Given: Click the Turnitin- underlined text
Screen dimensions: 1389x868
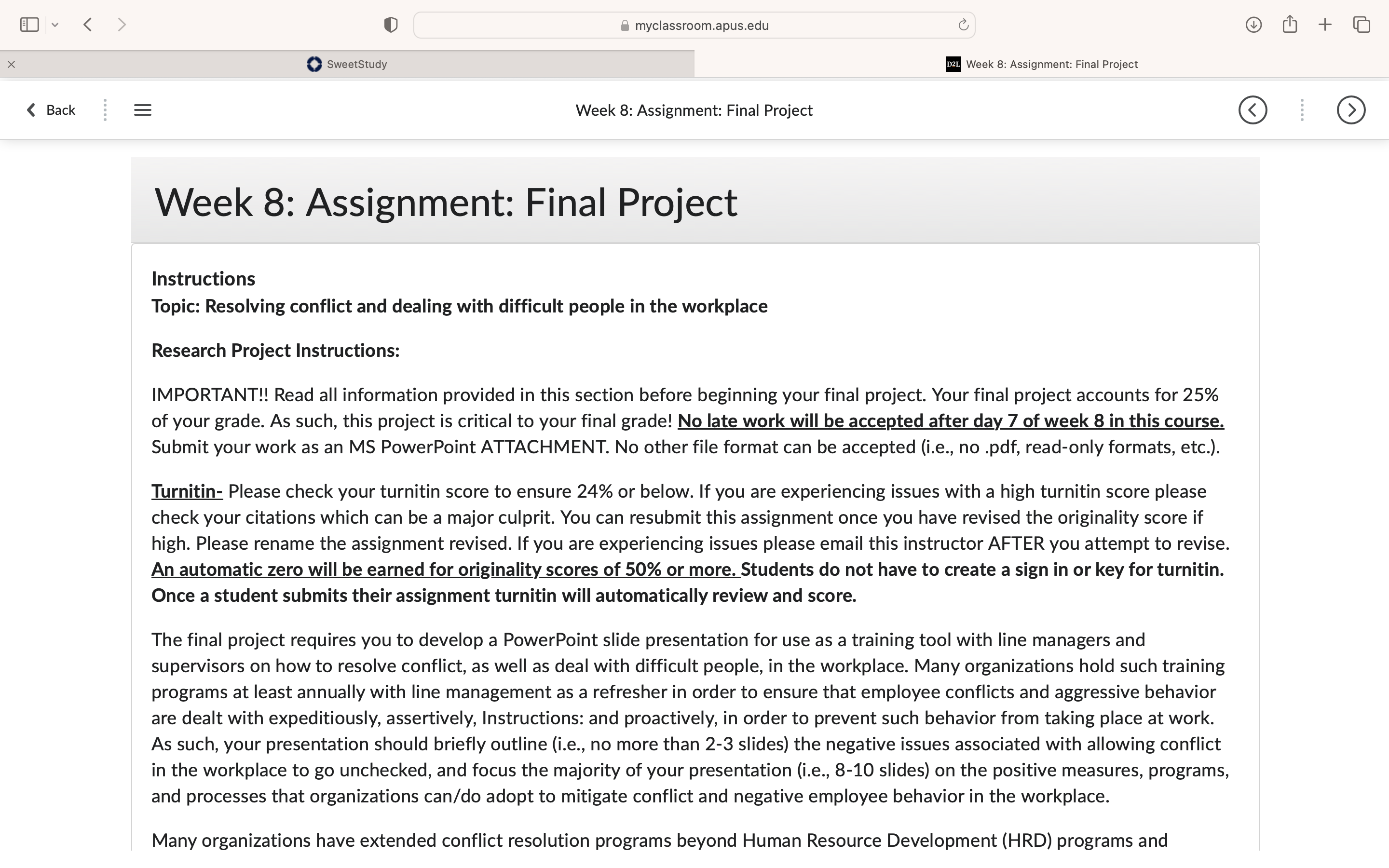Looking at the screenshot, I should pyautogui.click(x=187, y=491).
